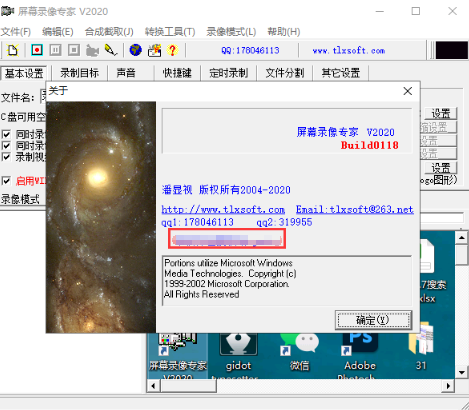Image resolution: width=469 pixels, height=410 pixels.
Task: Open the 帮助(H) menu
Action: click(x=284, y=32)
